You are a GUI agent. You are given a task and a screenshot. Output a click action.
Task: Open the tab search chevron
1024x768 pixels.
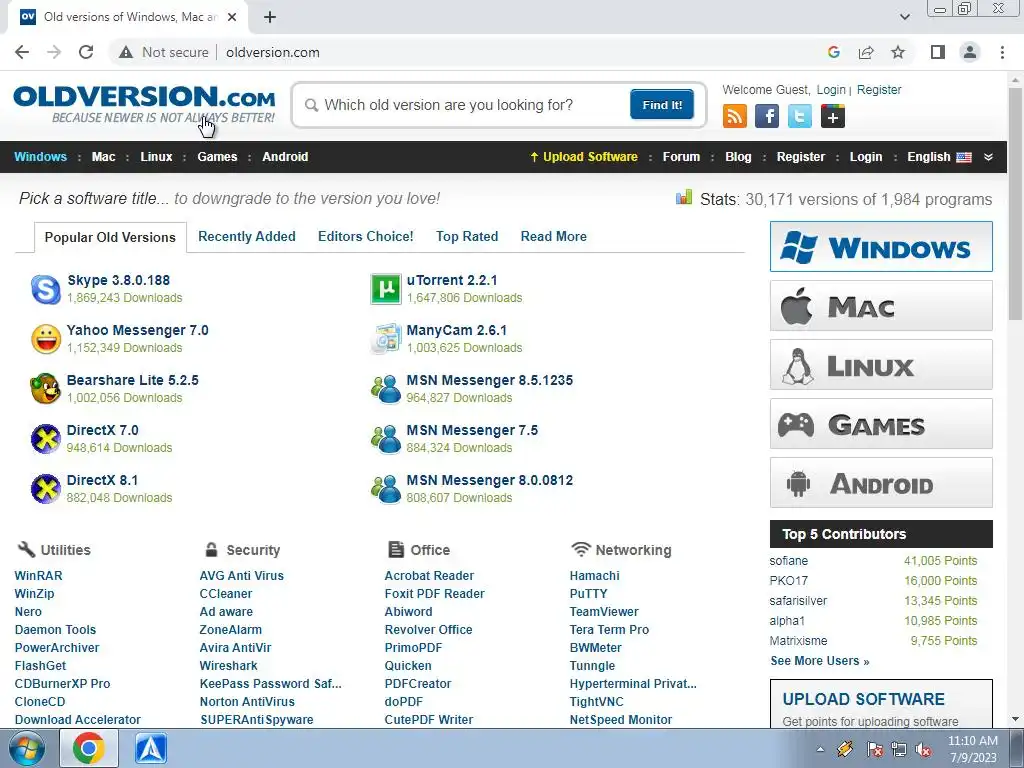click(x=904, y=17)
